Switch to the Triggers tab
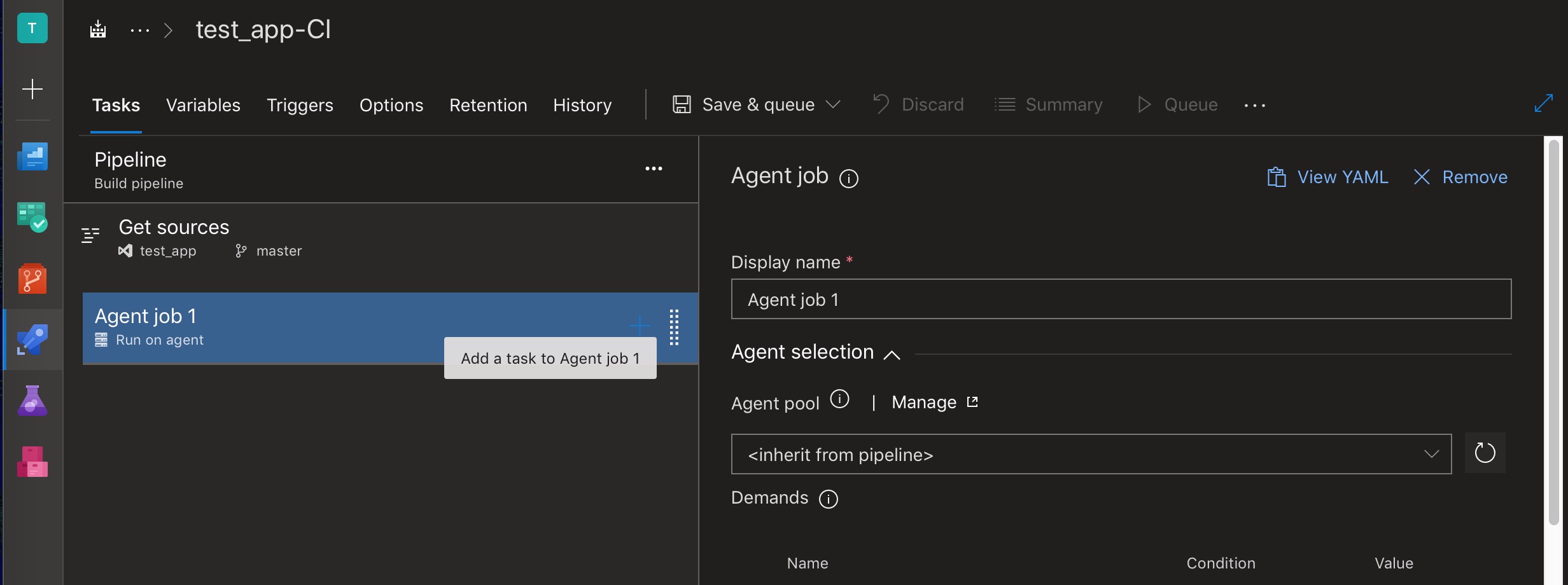The height and width of the screenshot is (585, 1568). pyautogui.click(x=300, y=105)
